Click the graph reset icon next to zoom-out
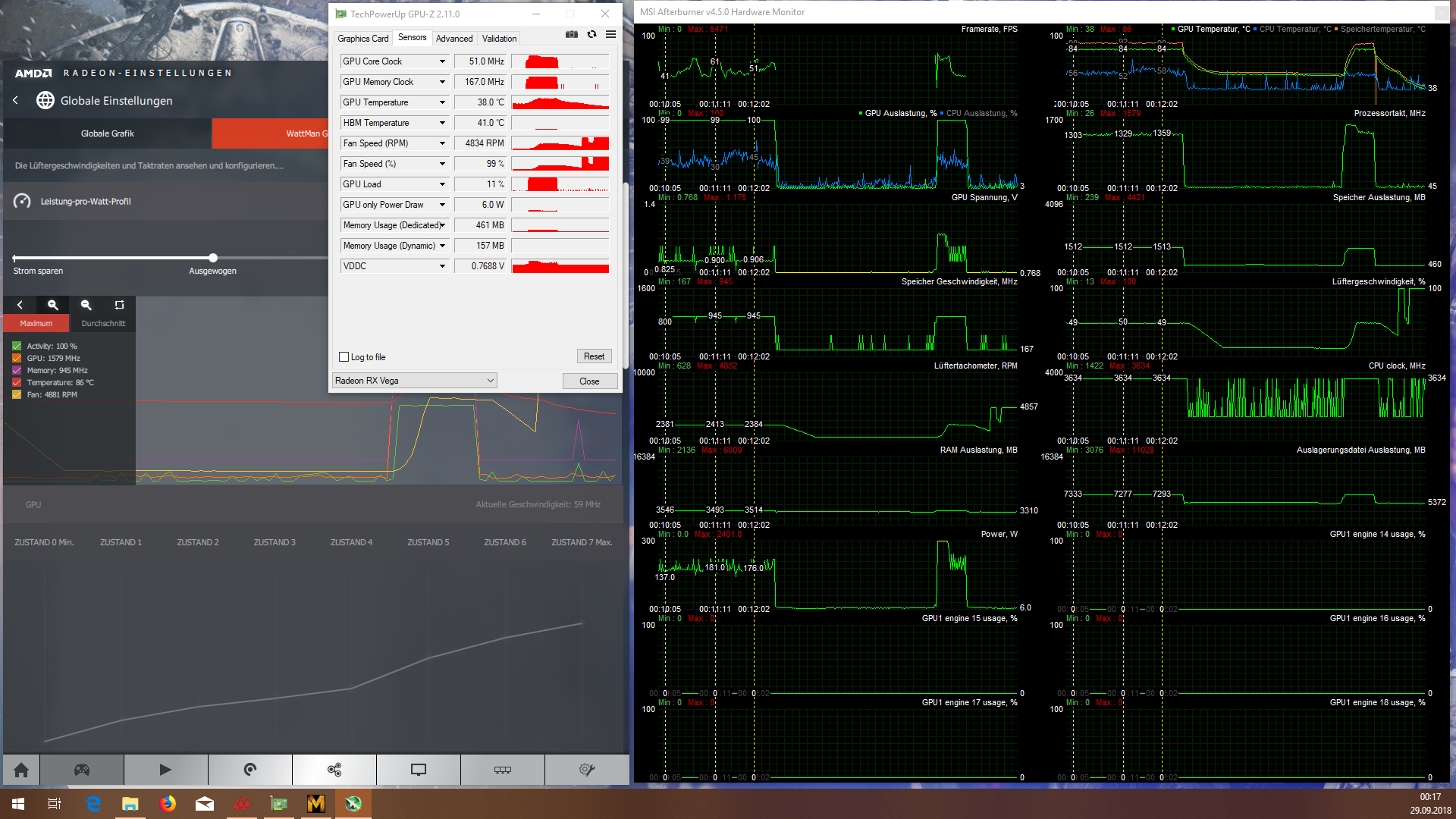1456x819 pixels. (x=119, y=305)
